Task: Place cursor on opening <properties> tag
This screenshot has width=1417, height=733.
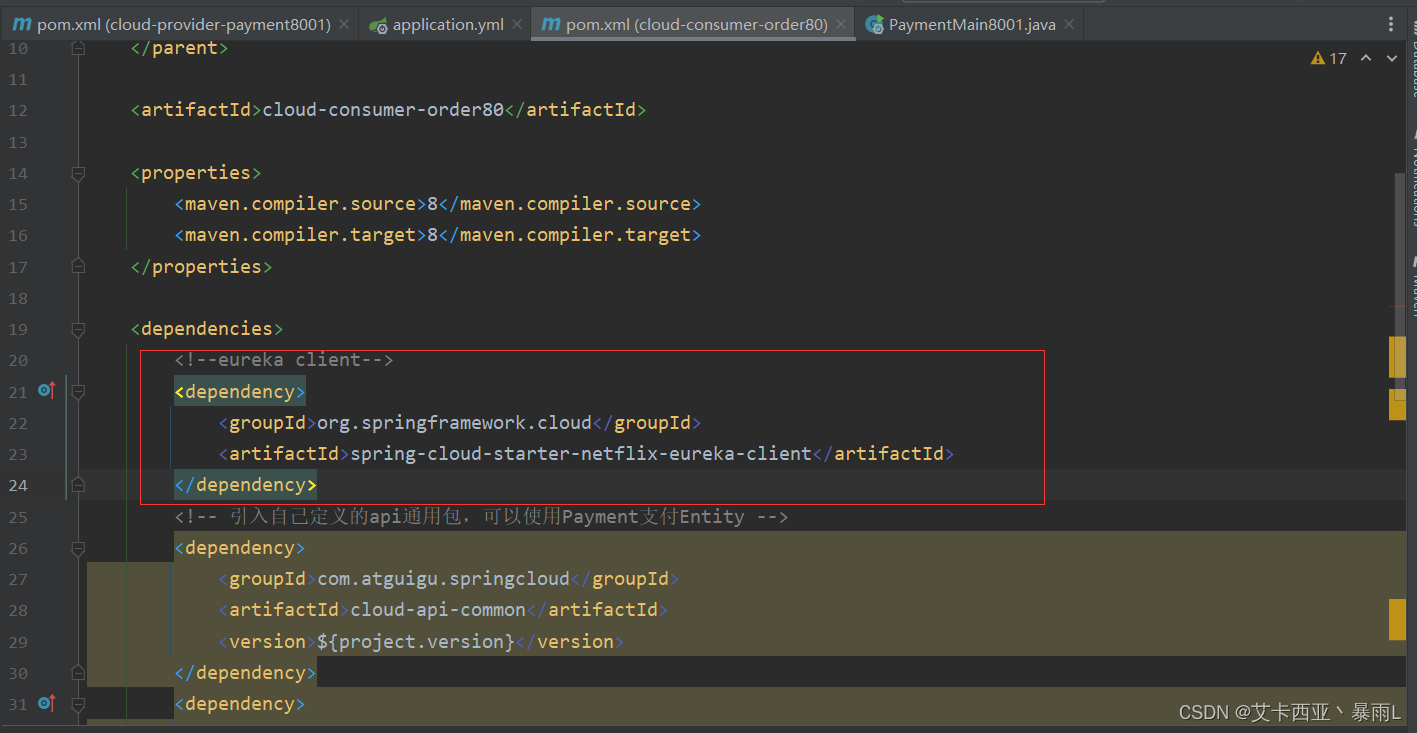Action: click(x=196, y=173)
